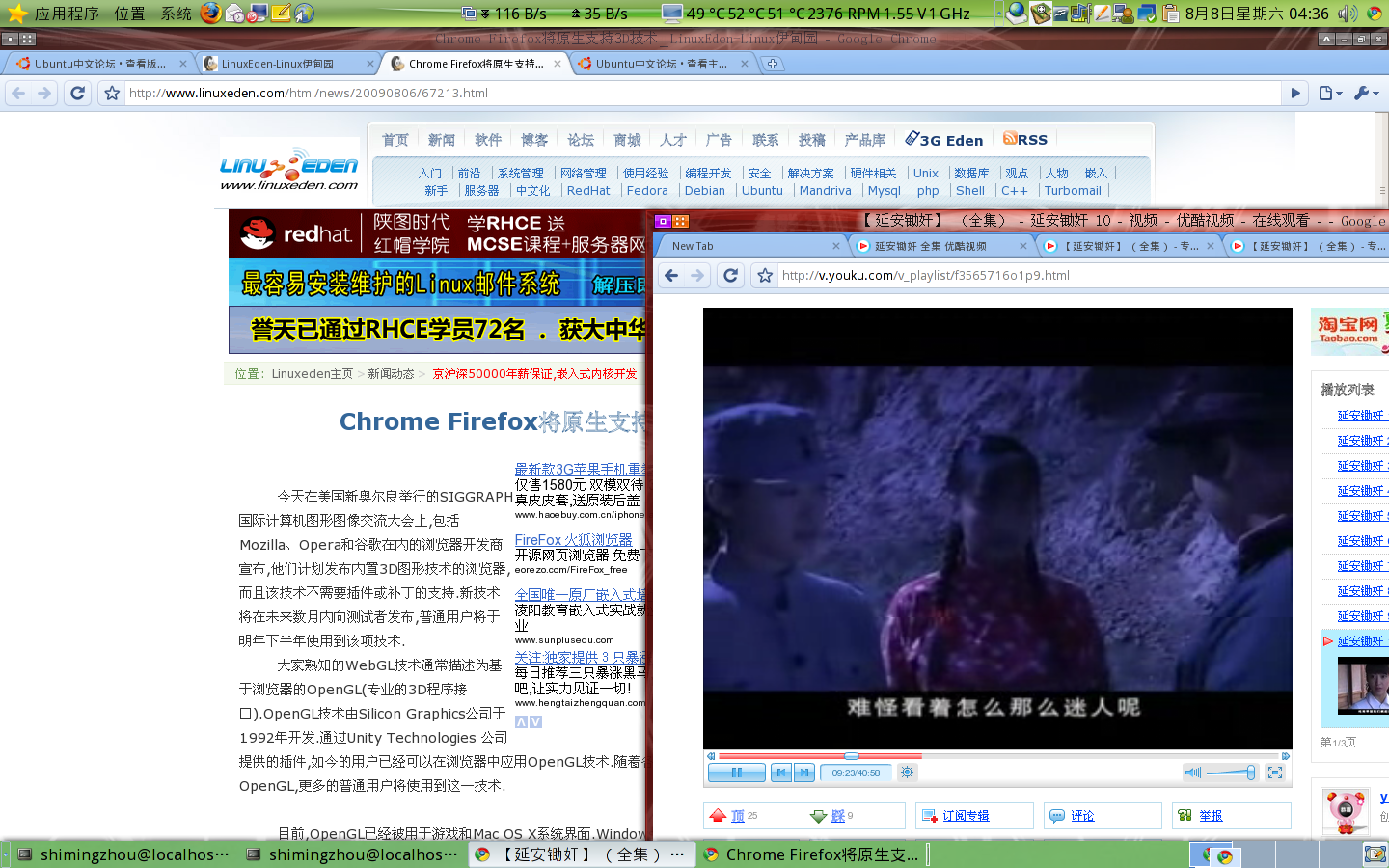The image size is (1389, 868).
Task: Pause the youku video
Action: tap(737, 773)
